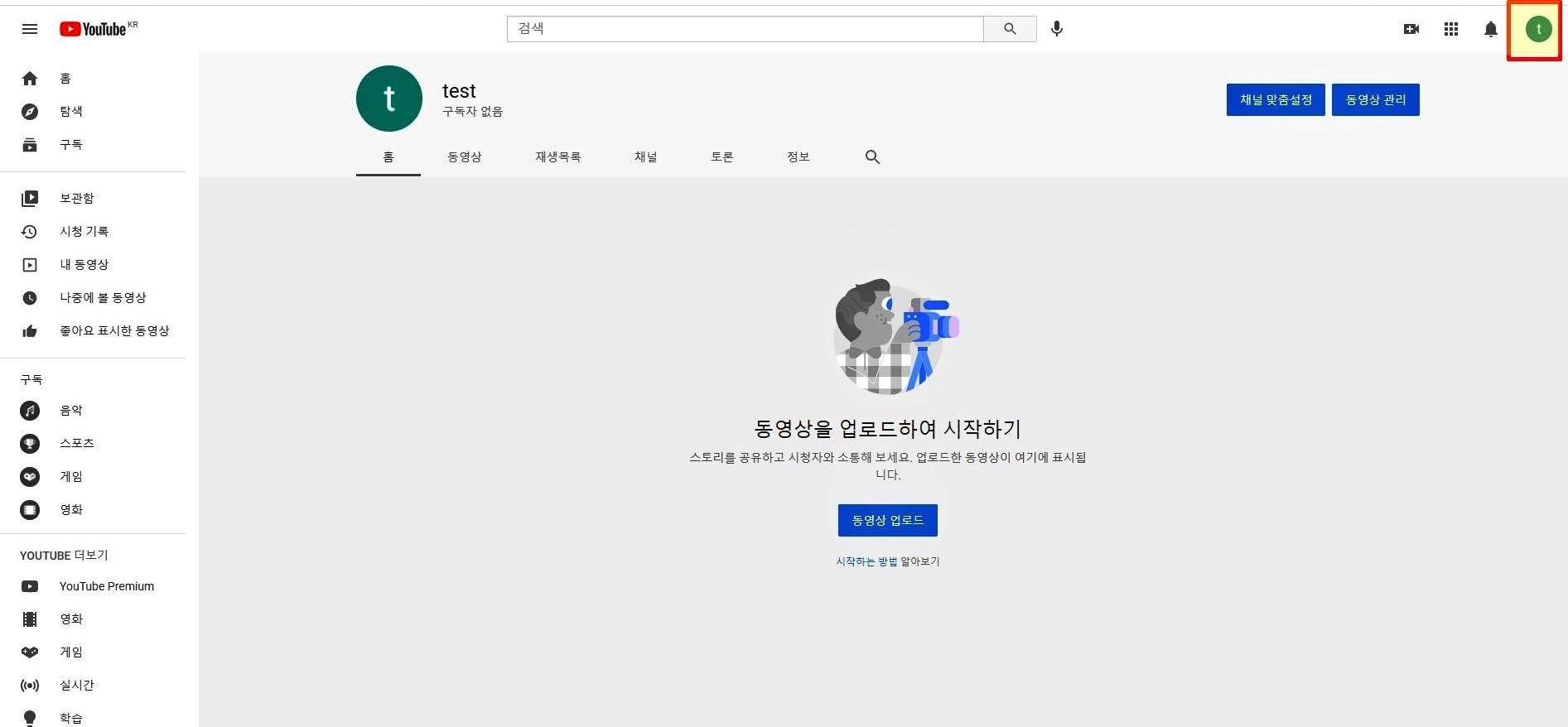
Task: Click the test channel name text
Action: [459, 91]
